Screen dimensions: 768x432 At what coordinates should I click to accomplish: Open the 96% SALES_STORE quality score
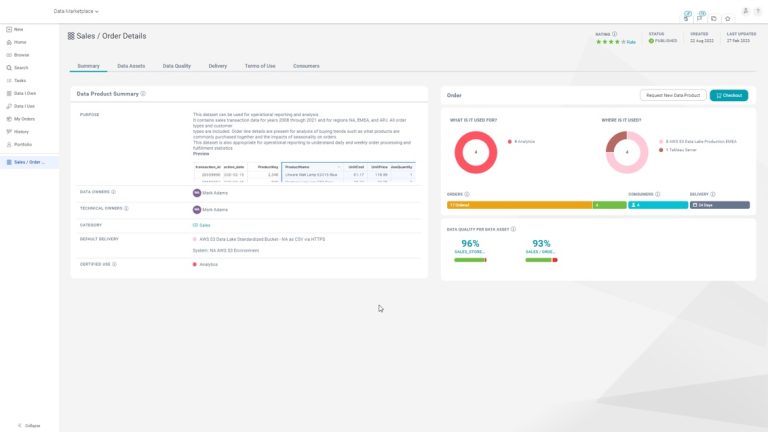[470, 243]
